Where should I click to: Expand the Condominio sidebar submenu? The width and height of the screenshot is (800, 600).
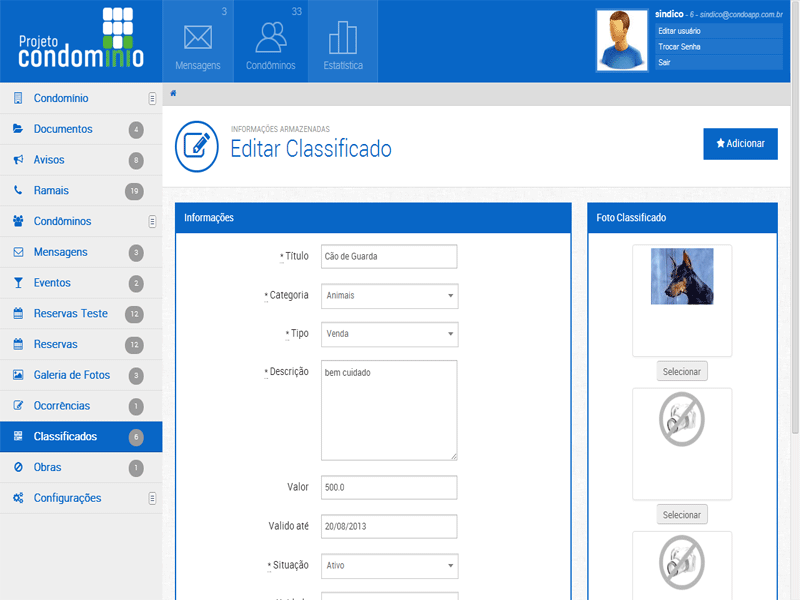[x=152, y=99]
